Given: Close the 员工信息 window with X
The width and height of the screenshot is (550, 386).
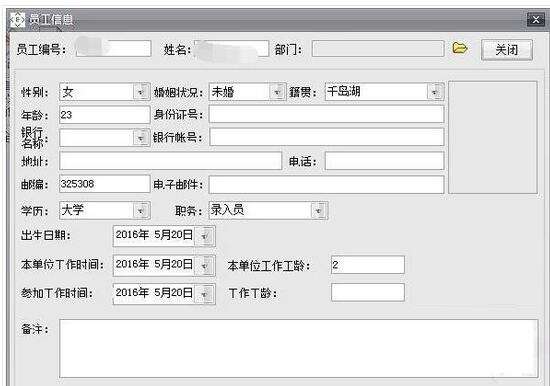Looking at the screenshot, I should click(536, 20).
